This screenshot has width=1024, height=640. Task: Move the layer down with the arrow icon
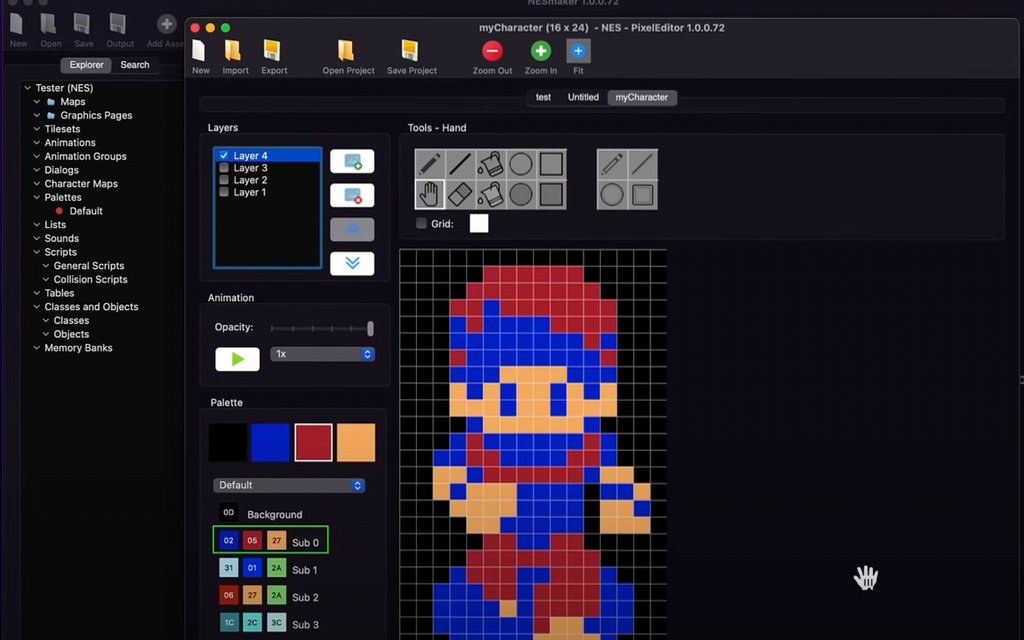point(352,263)
